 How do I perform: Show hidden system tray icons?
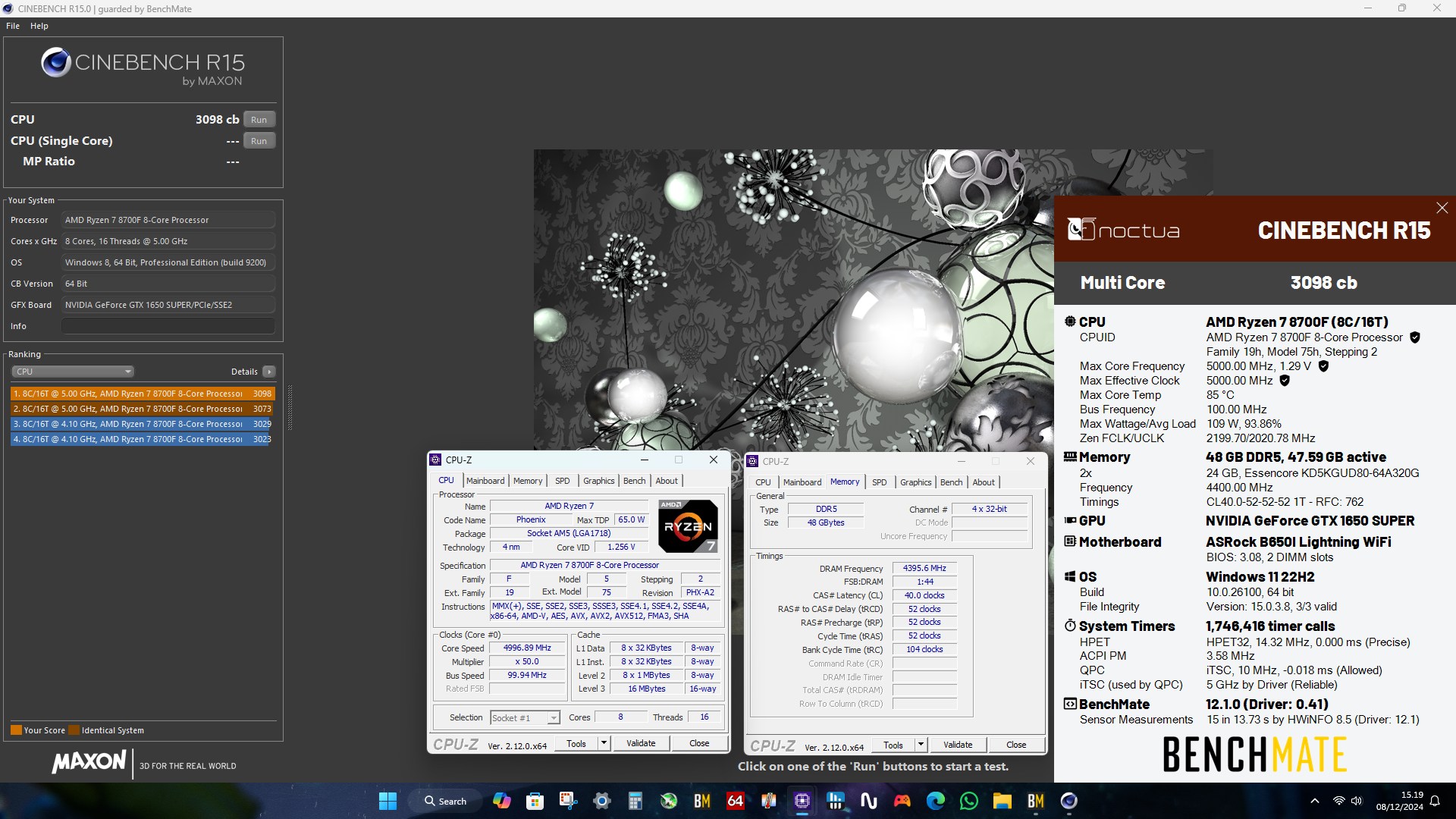point(1314,801)
